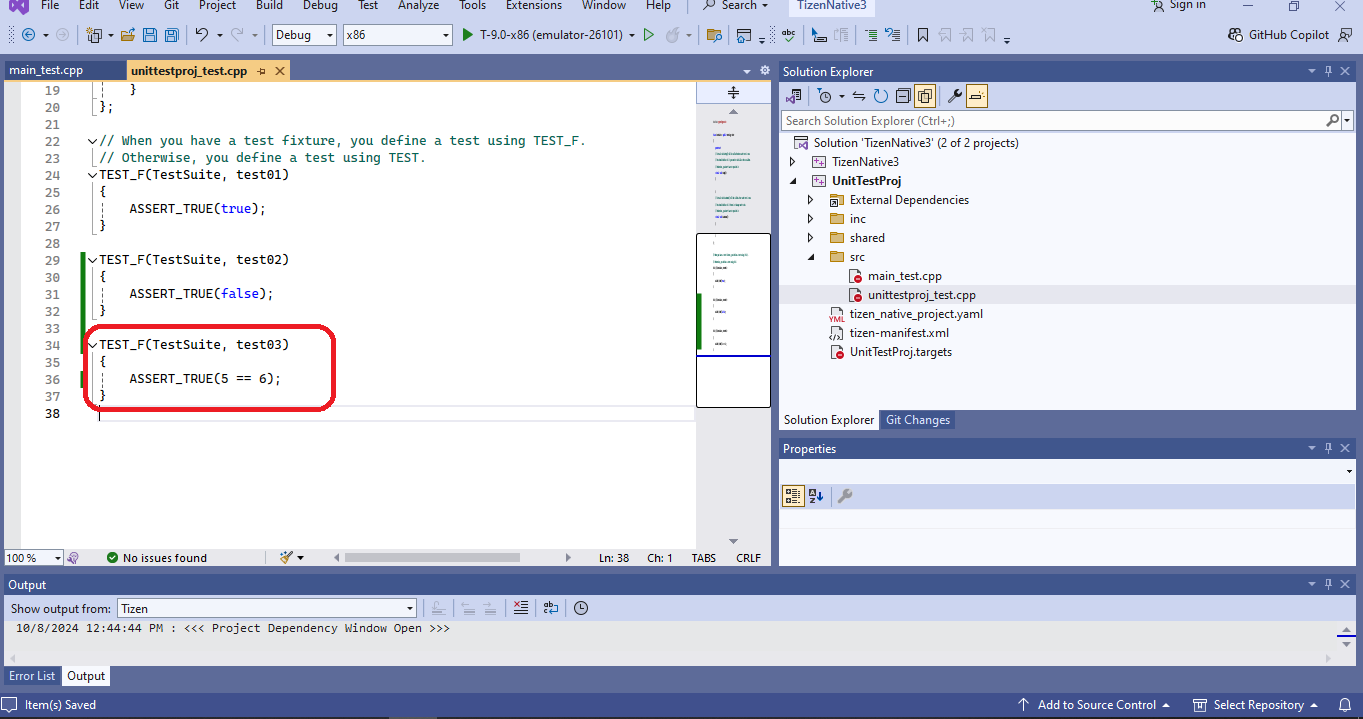1363x719 pixels.
Task: Refresh the Solution Explorer
Action: 881,95
